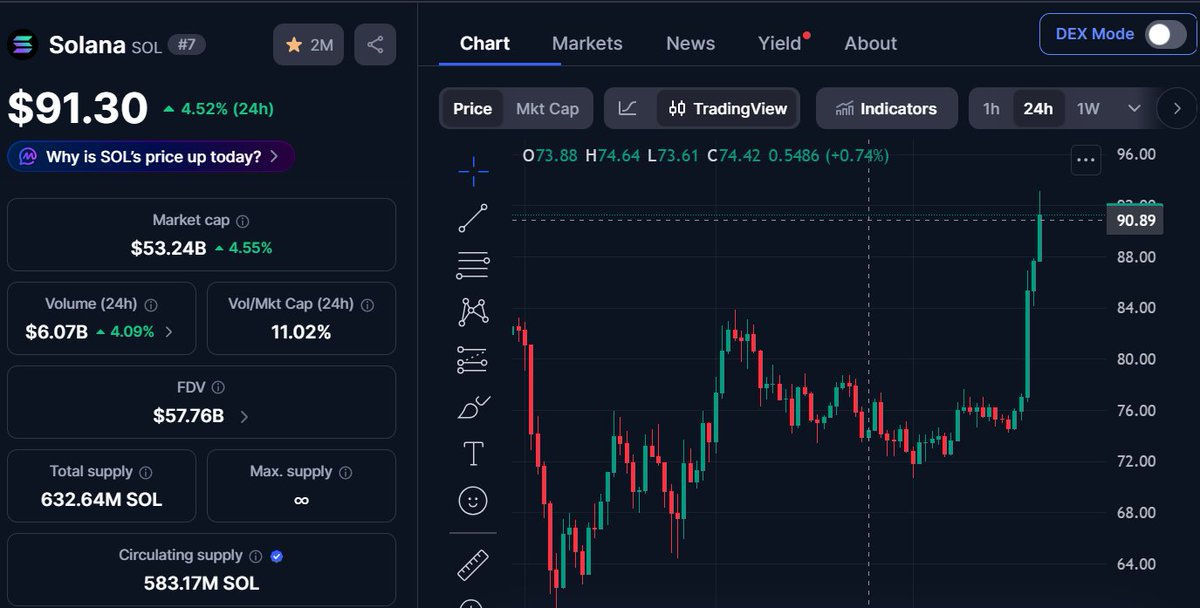
Task: Expand more time range options dropdown
Action: click(x=1134, y=108)
